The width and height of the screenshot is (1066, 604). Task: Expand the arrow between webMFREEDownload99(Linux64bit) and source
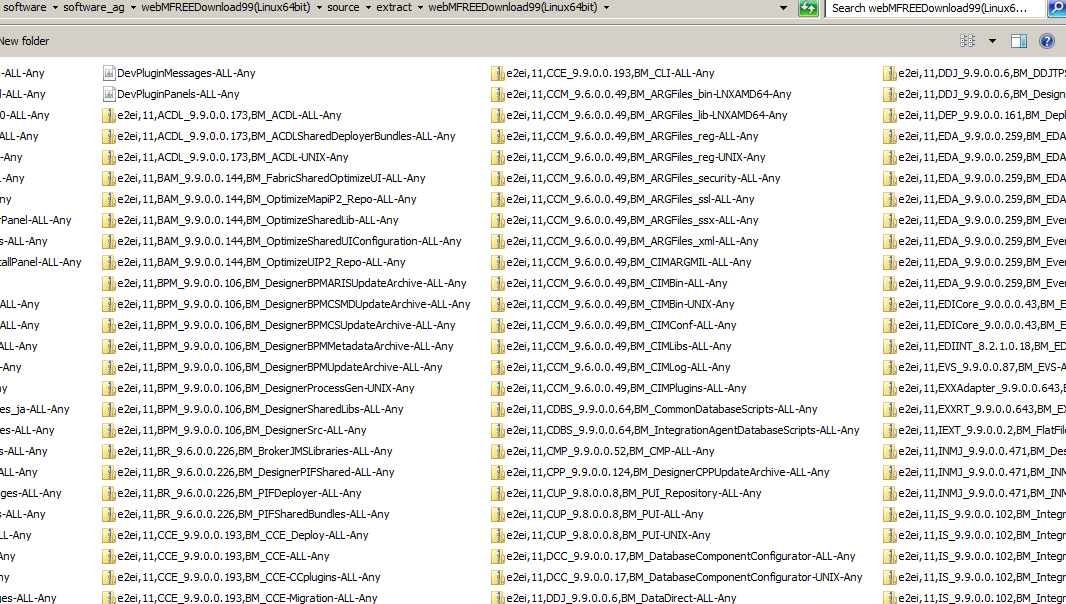click(318, 8)
